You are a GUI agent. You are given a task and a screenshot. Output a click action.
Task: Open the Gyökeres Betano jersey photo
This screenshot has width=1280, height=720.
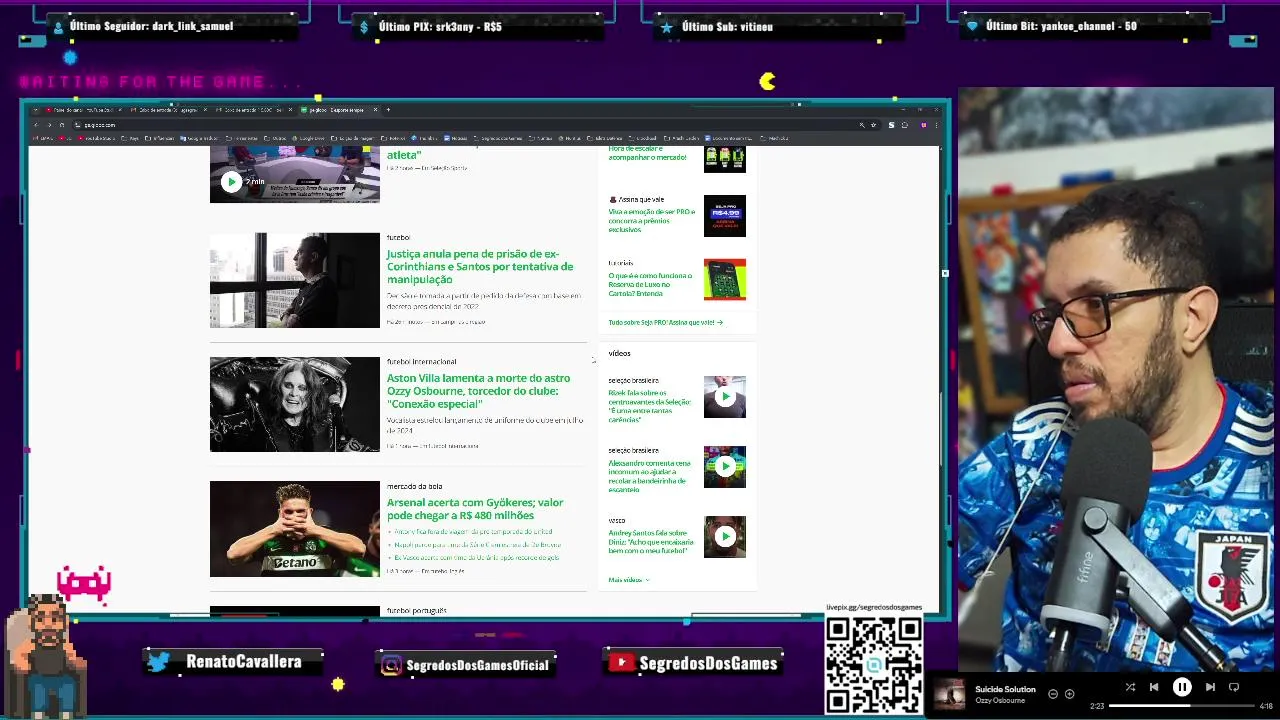pyautogui.click(x=295, y=529)
